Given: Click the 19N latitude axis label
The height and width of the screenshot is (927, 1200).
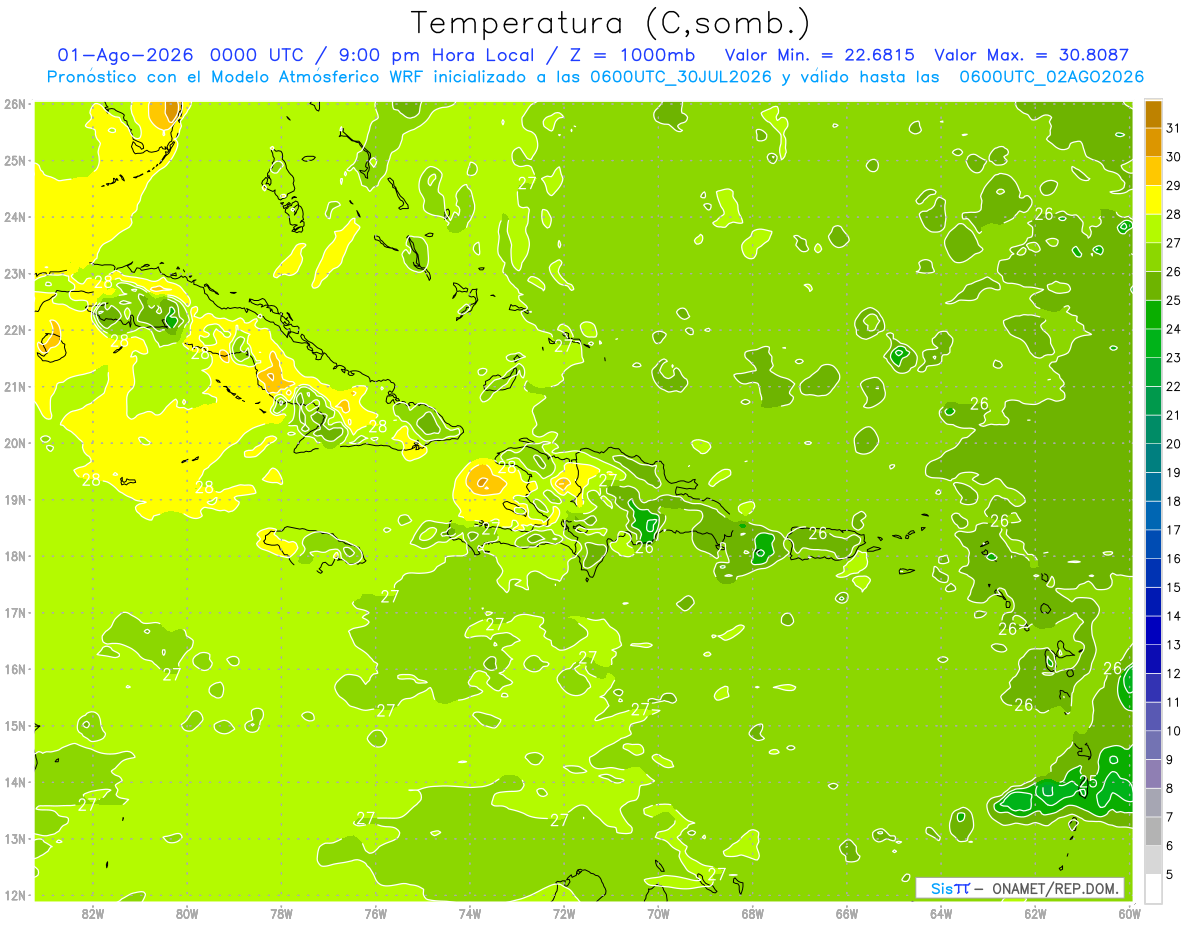Looking at the screenshot, I should [15, 499].
